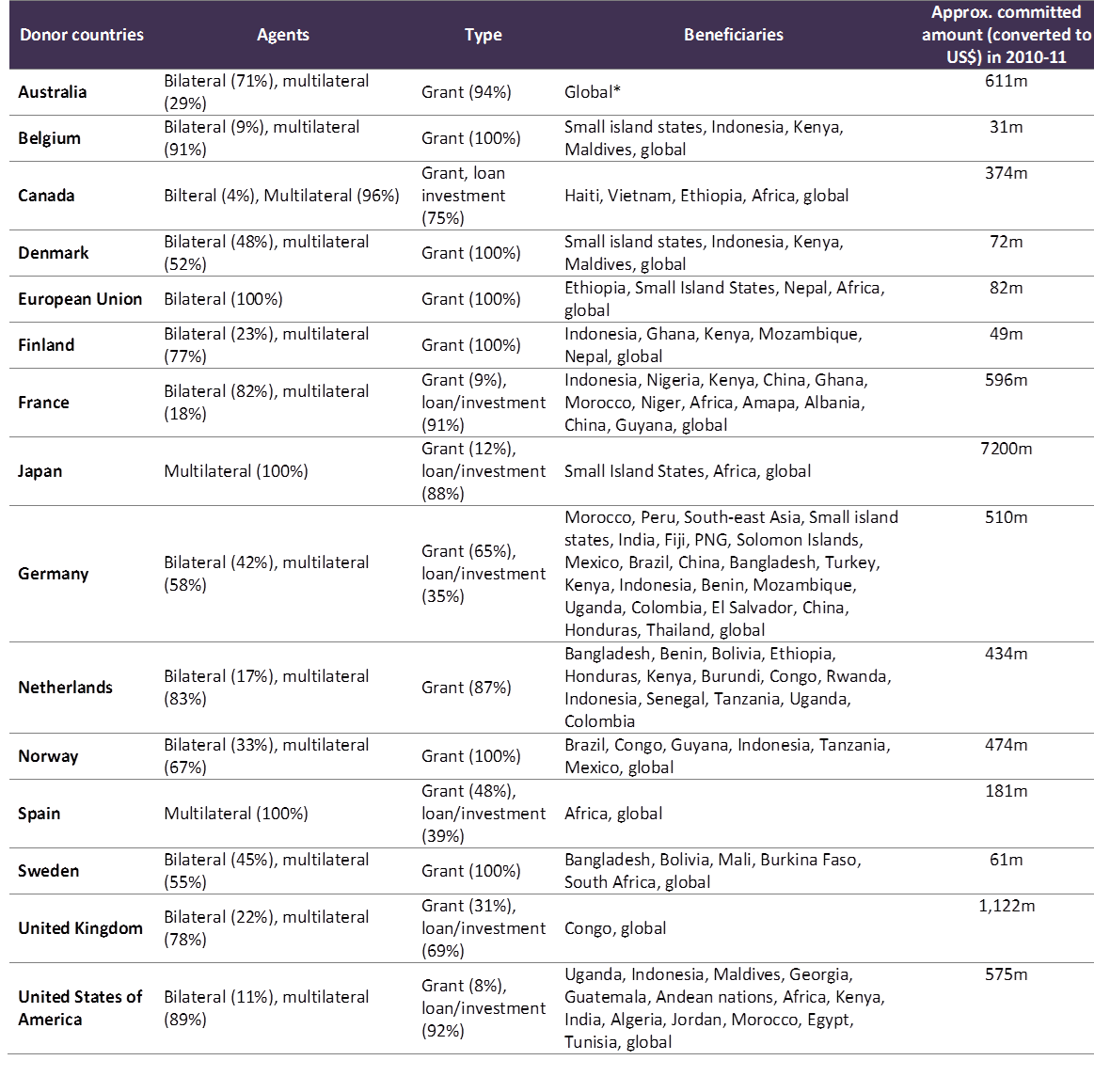Viewport: 1094px width, 1092px height.
Task: Select the Beneficiaries column header
Action: 733,35
